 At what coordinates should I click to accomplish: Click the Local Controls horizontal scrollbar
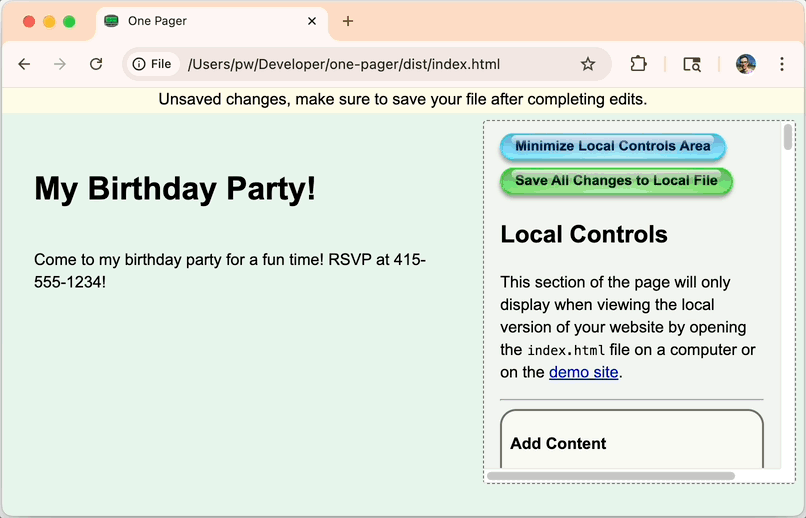pyautogui.click(x=610, y=476)
